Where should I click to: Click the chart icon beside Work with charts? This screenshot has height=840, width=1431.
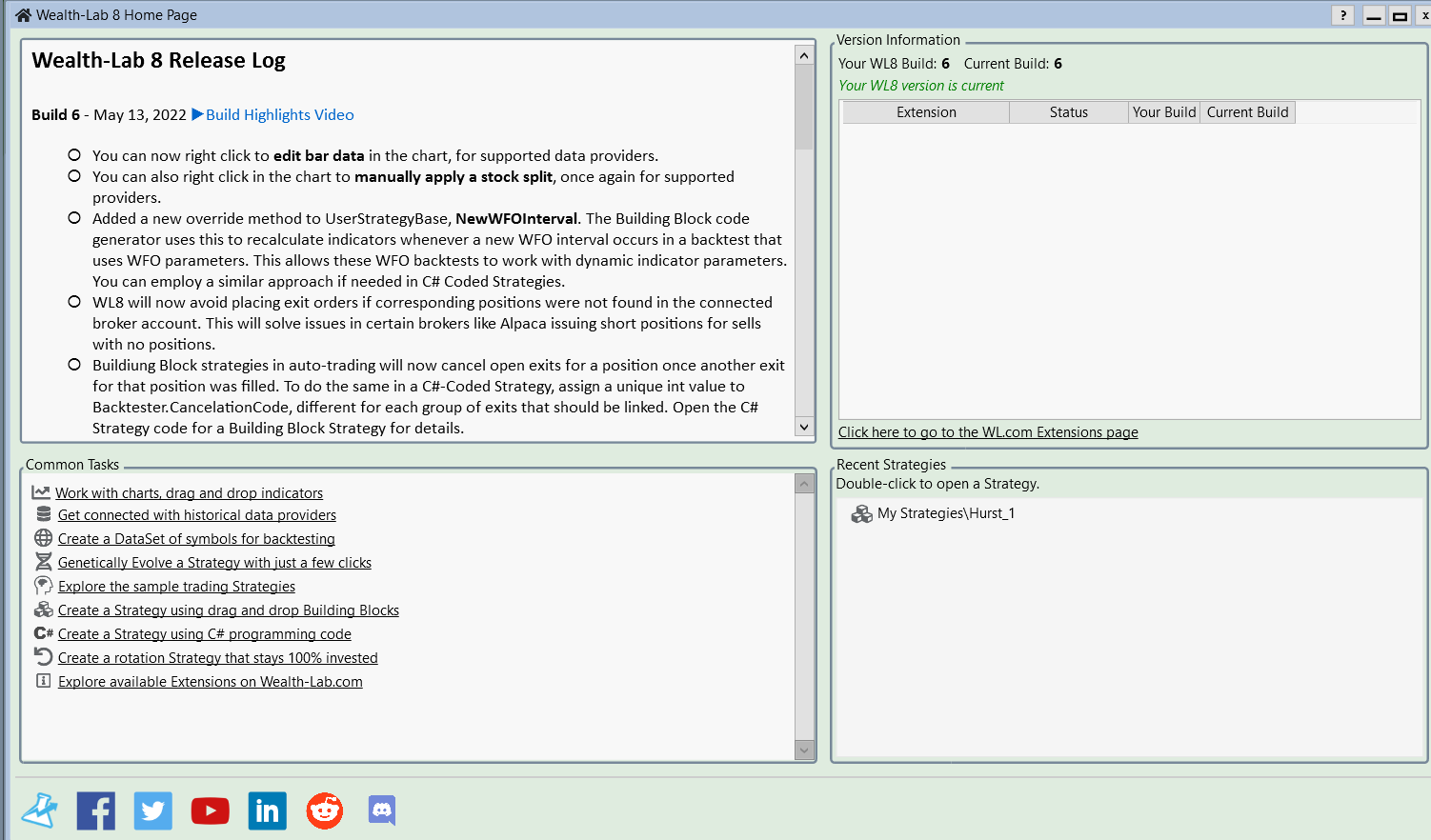(41, 492)
